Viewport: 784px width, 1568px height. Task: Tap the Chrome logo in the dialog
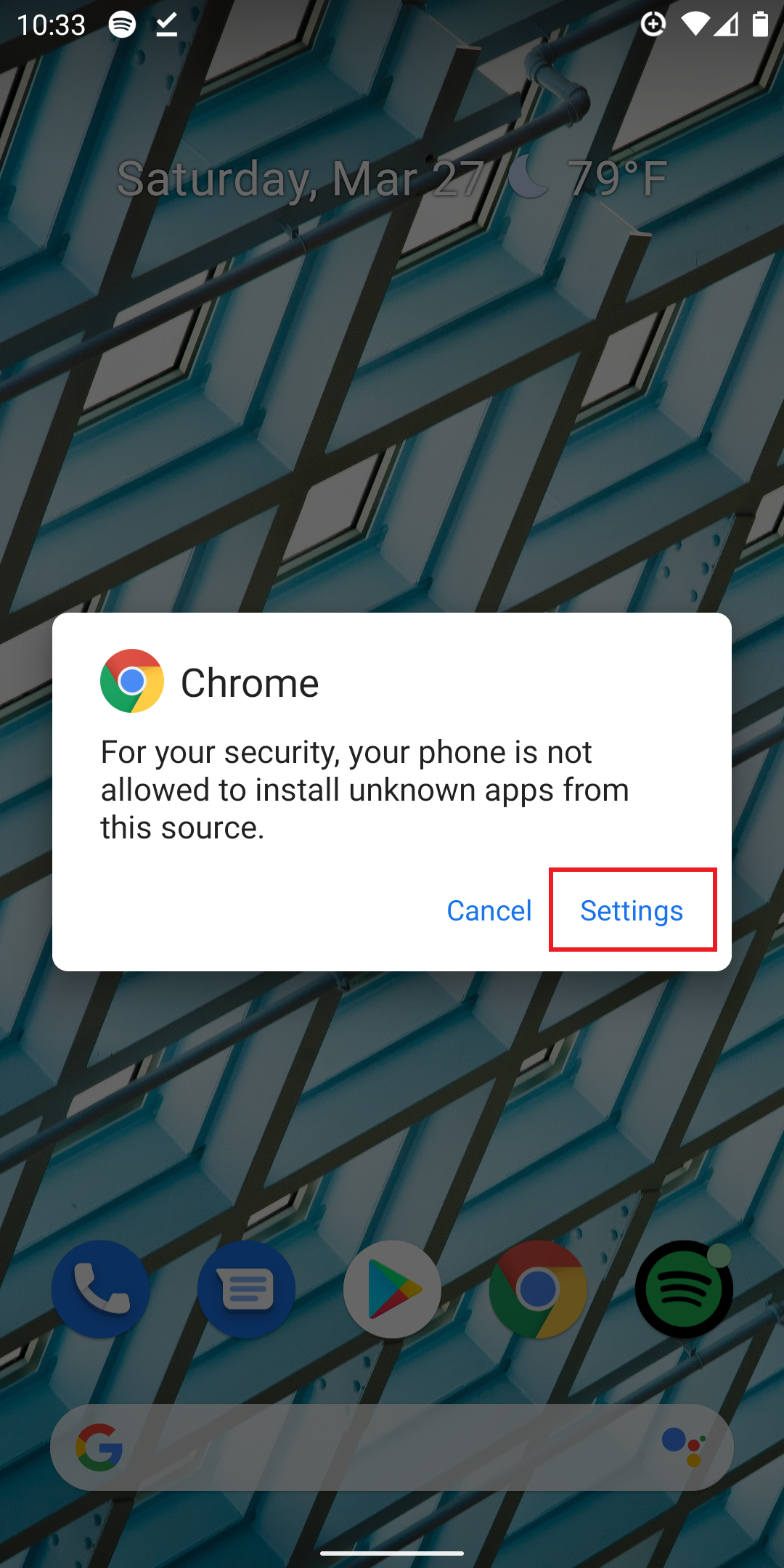coord(132,681)
